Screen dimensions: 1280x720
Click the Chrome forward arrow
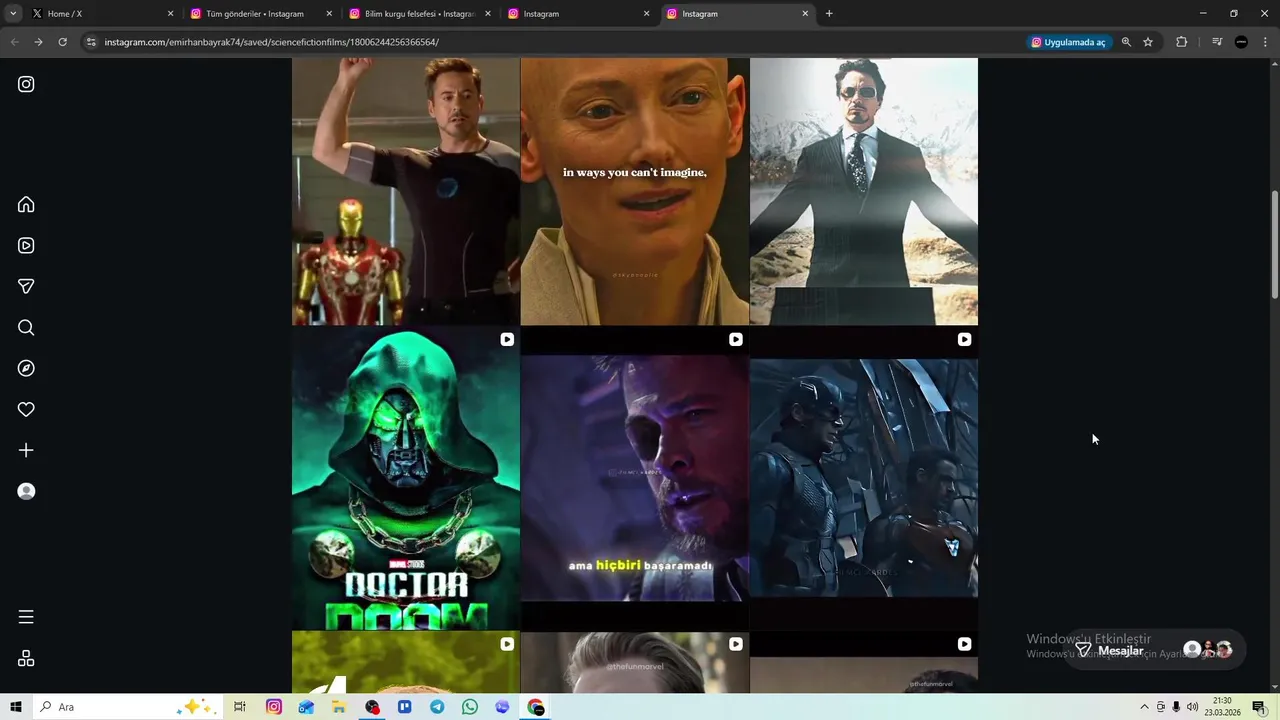click(x=38, y=42)
